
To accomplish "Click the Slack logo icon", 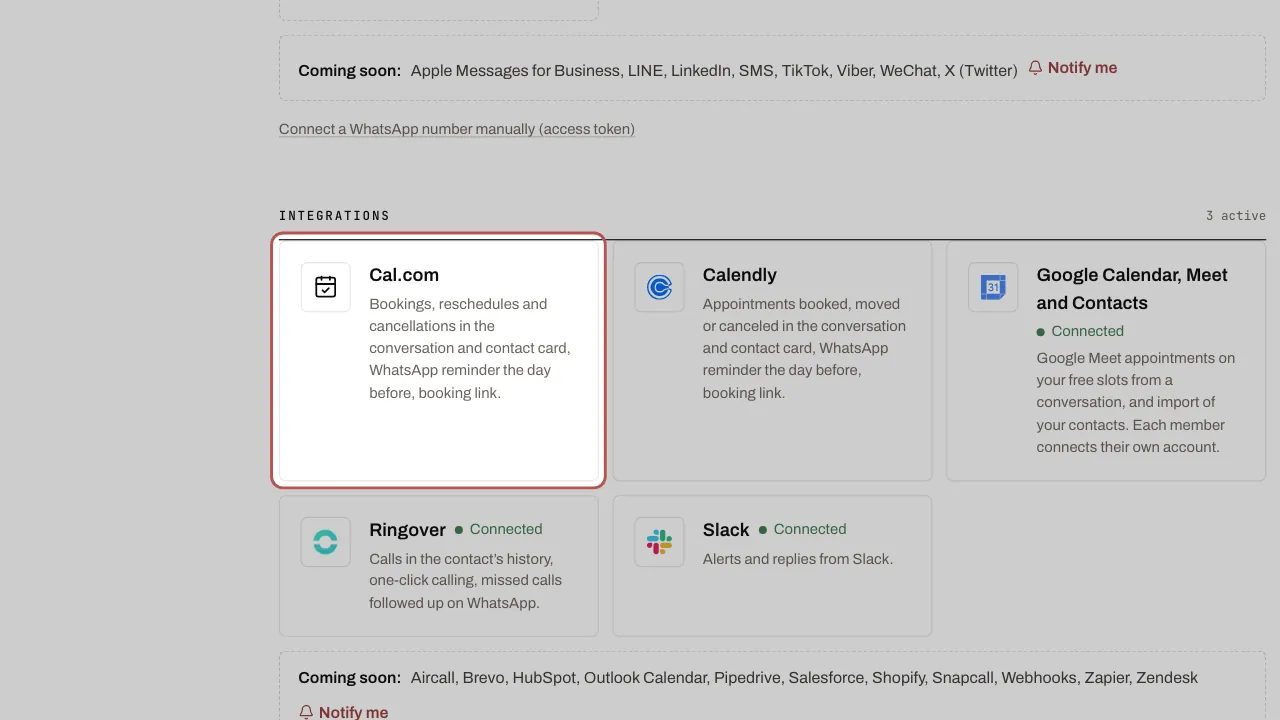I will coord(659,542).
